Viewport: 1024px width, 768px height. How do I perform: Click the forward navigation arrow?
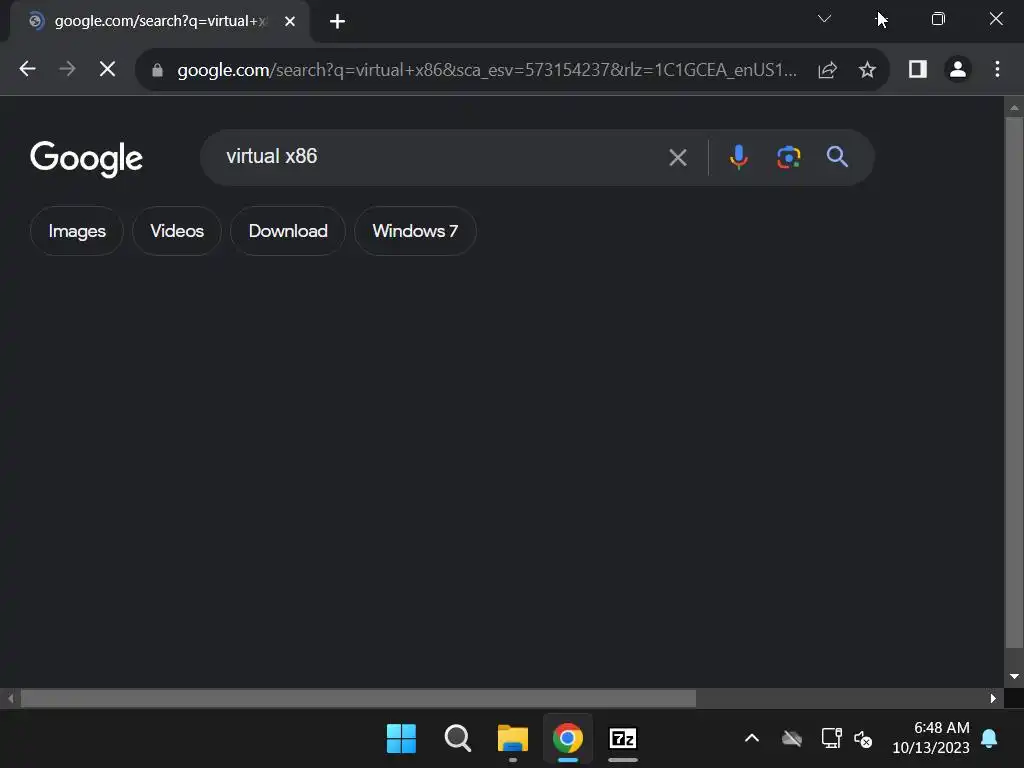point(67,69)
